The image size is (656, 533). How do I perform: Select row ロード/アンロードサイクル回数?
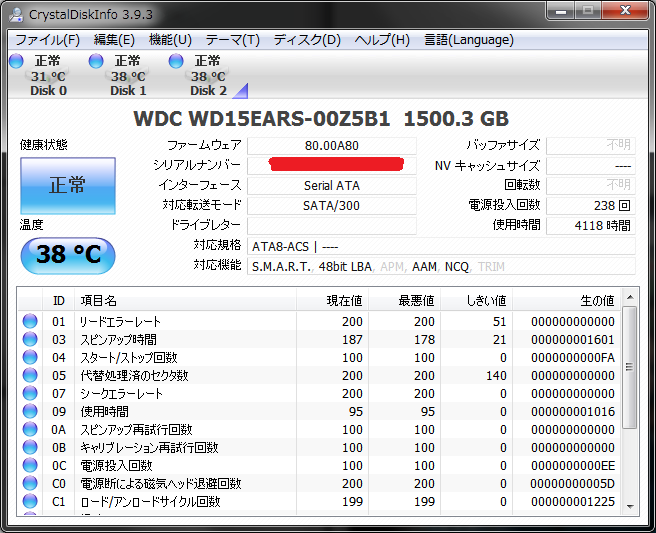[x=319, y=501]
